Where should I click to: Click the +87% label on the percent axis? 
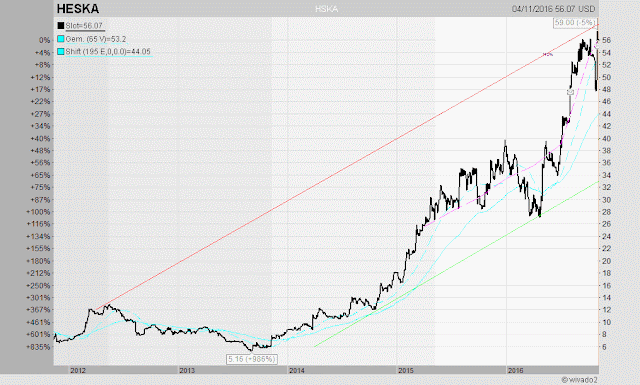41,200
